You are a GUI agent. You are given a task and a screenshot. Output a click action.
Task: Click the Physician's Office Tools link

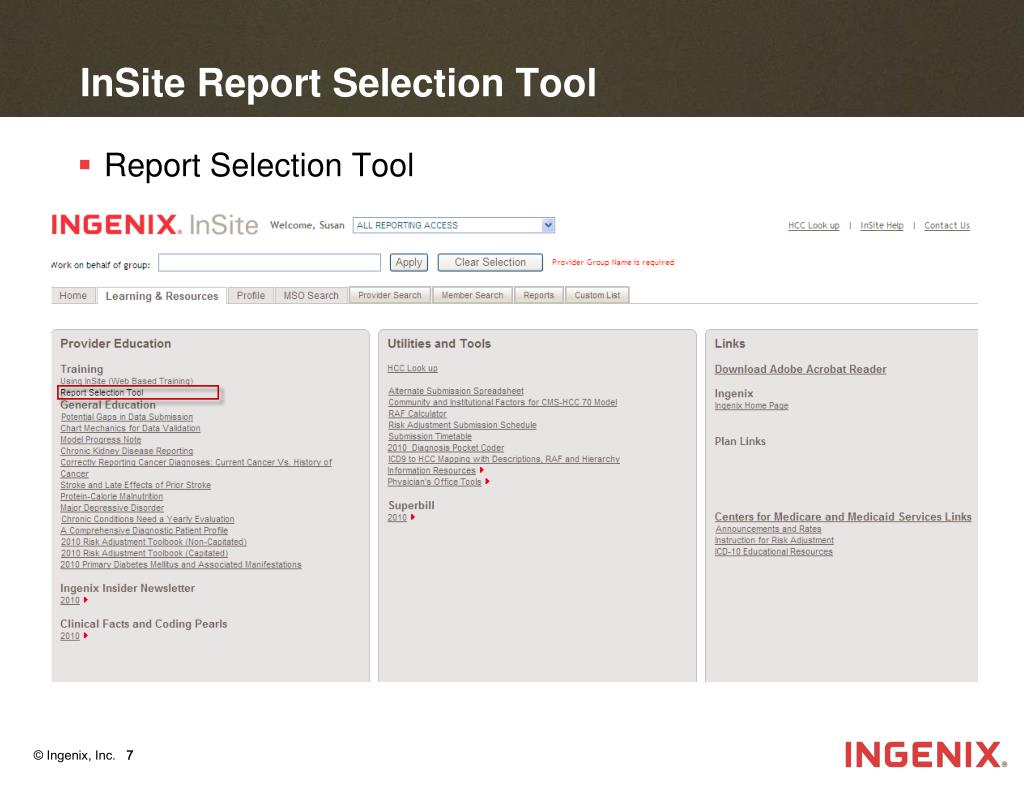[434, 482]
